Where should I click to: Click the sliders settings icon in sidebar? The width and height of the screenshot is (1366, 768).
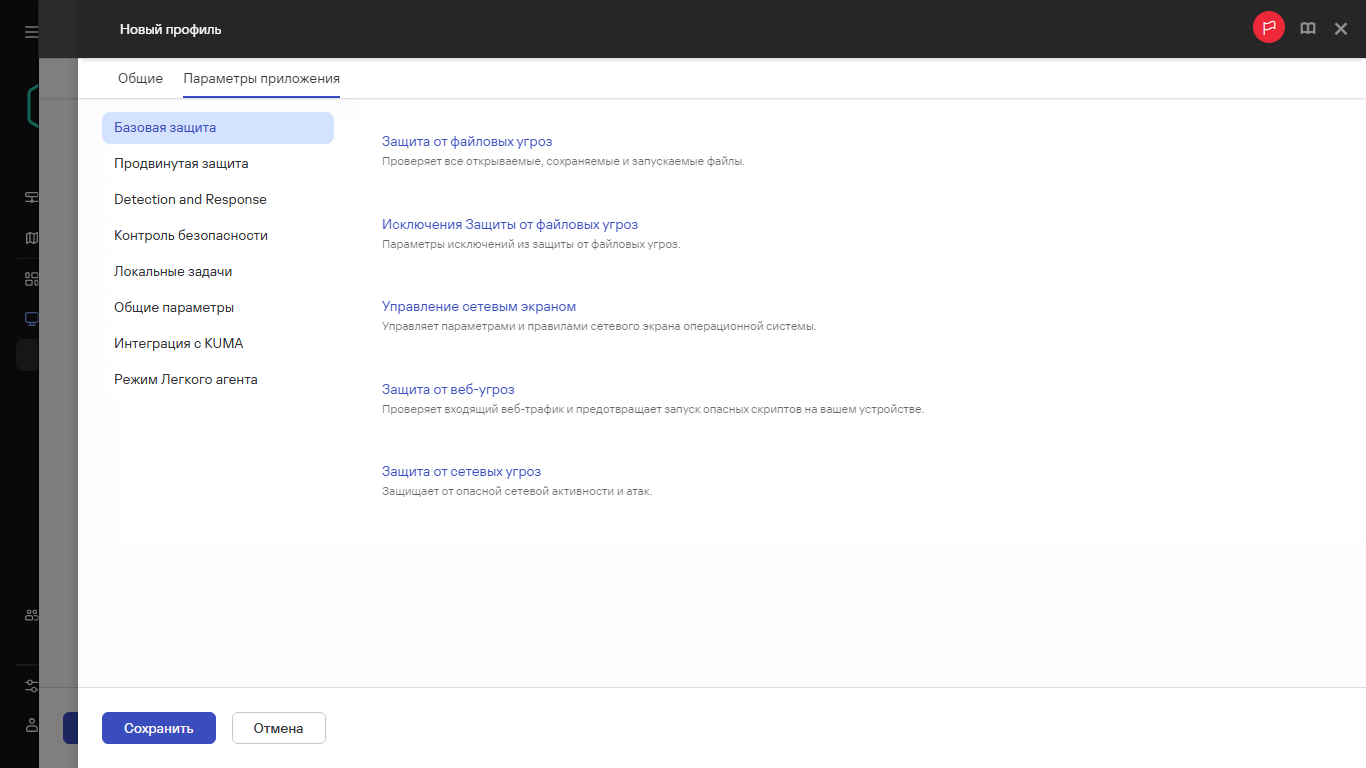click(x=31, y=686)
